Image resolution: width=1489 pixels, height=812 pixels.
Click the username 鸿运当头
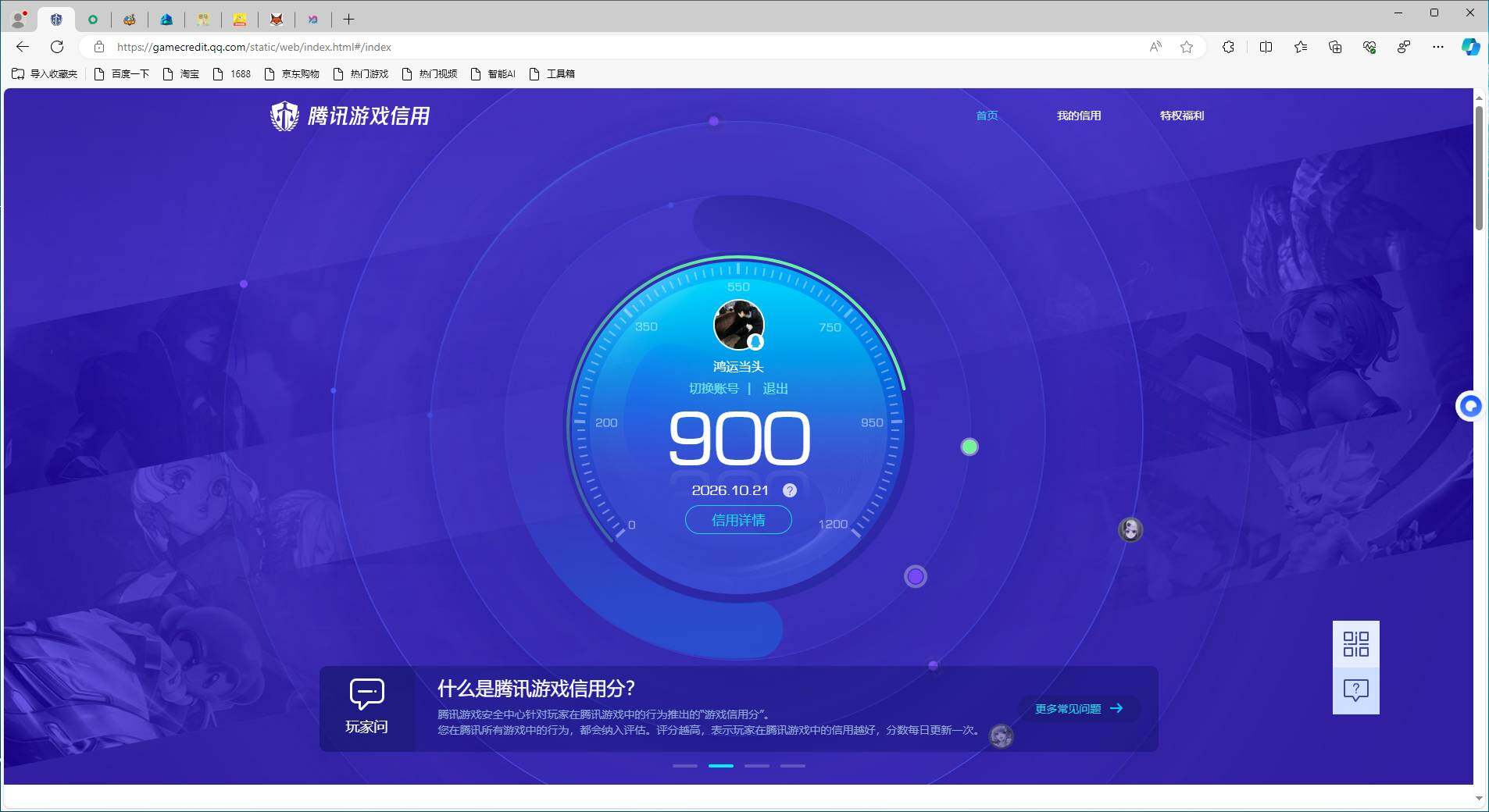pos(738,366)
